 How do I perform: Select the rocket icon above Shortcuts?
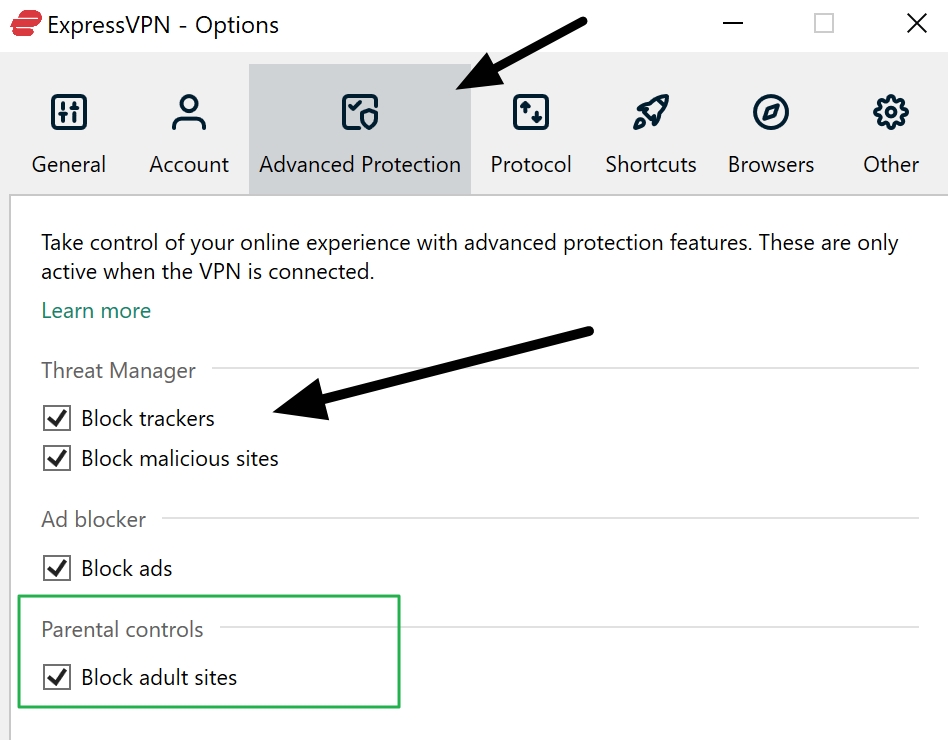(x=650, y=112)
